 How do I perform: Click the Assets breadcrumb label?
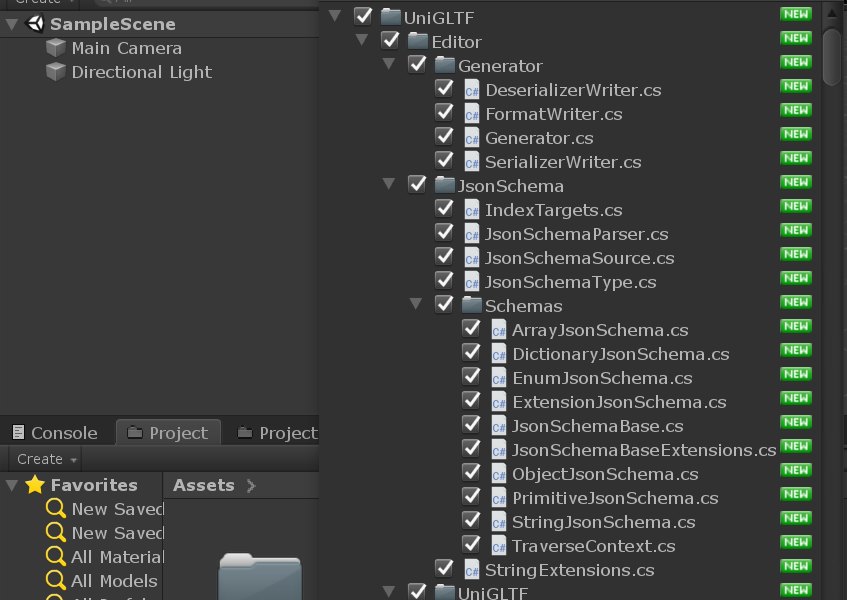click(x=203, y=485)
